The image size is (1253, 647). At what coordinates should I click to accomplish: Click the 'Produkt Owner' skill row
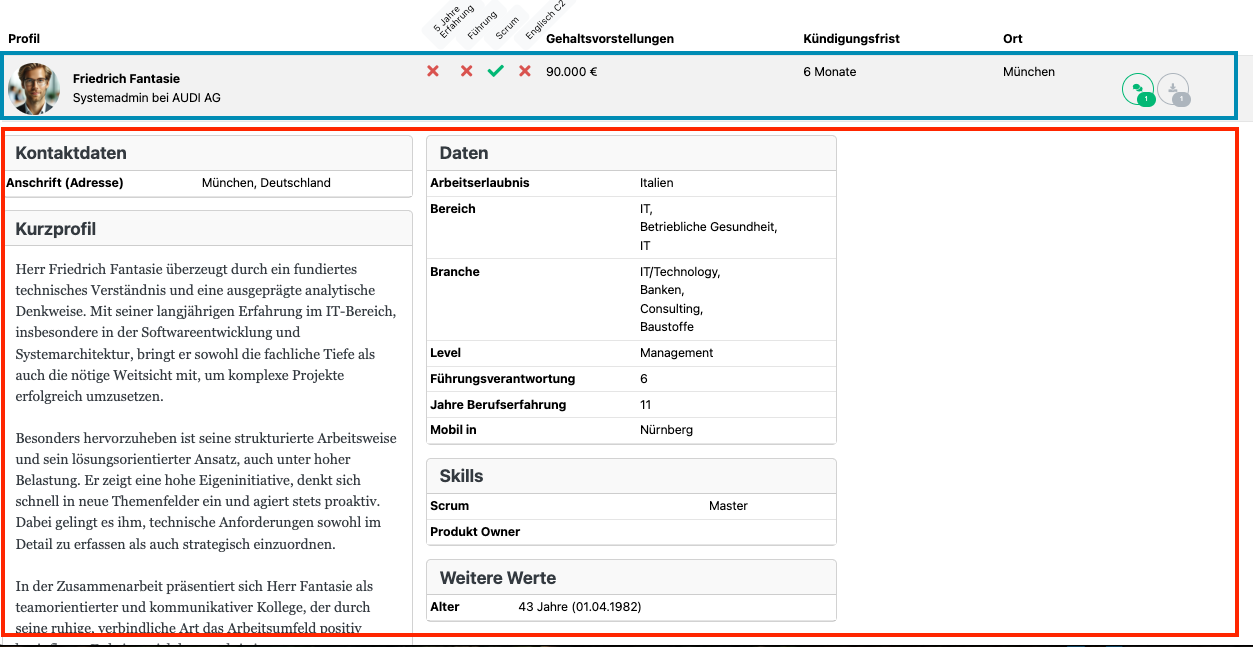pyautogui.click(x=631, y=532)
